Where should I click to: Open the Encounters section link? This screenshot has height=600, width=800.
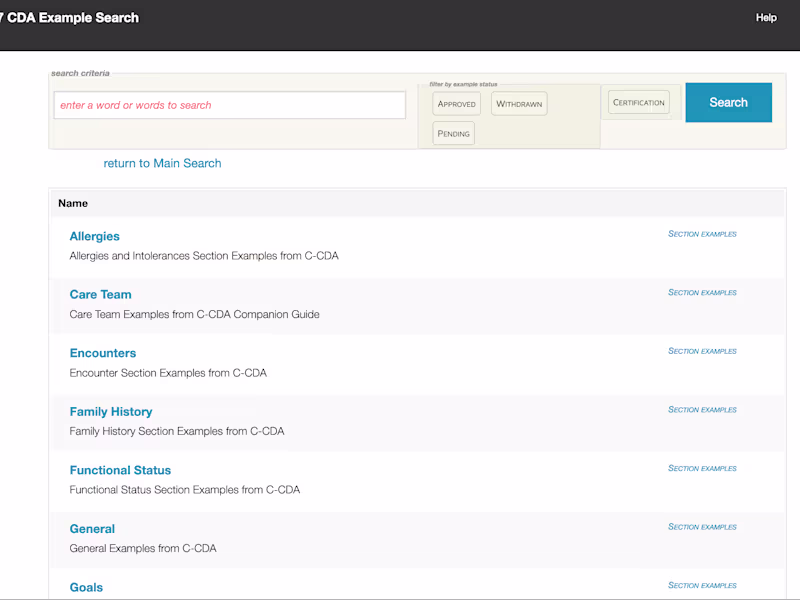[x=103, y=353]
